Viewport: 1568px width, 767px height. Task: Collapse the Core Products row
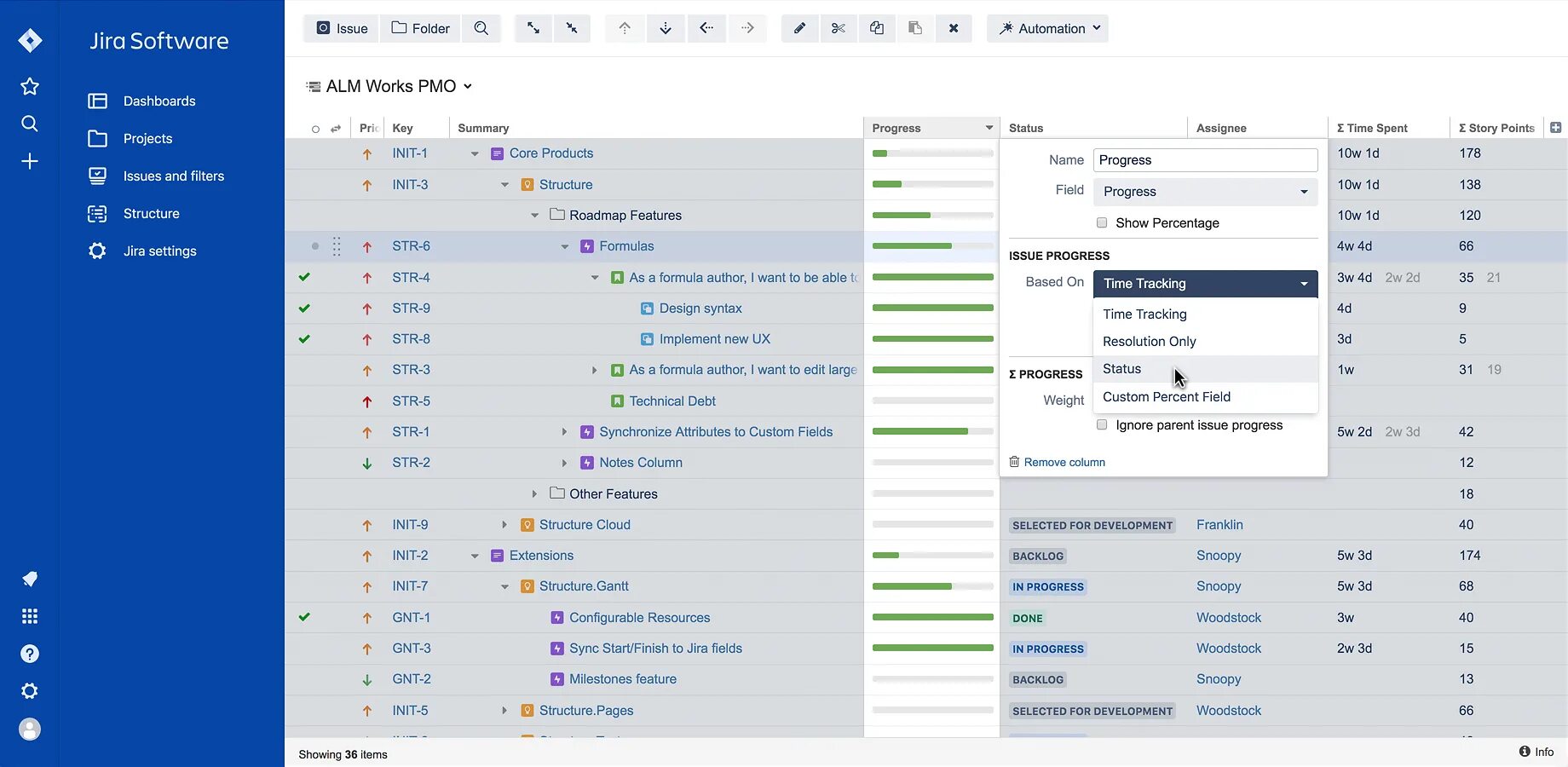(x=475, y=153)
